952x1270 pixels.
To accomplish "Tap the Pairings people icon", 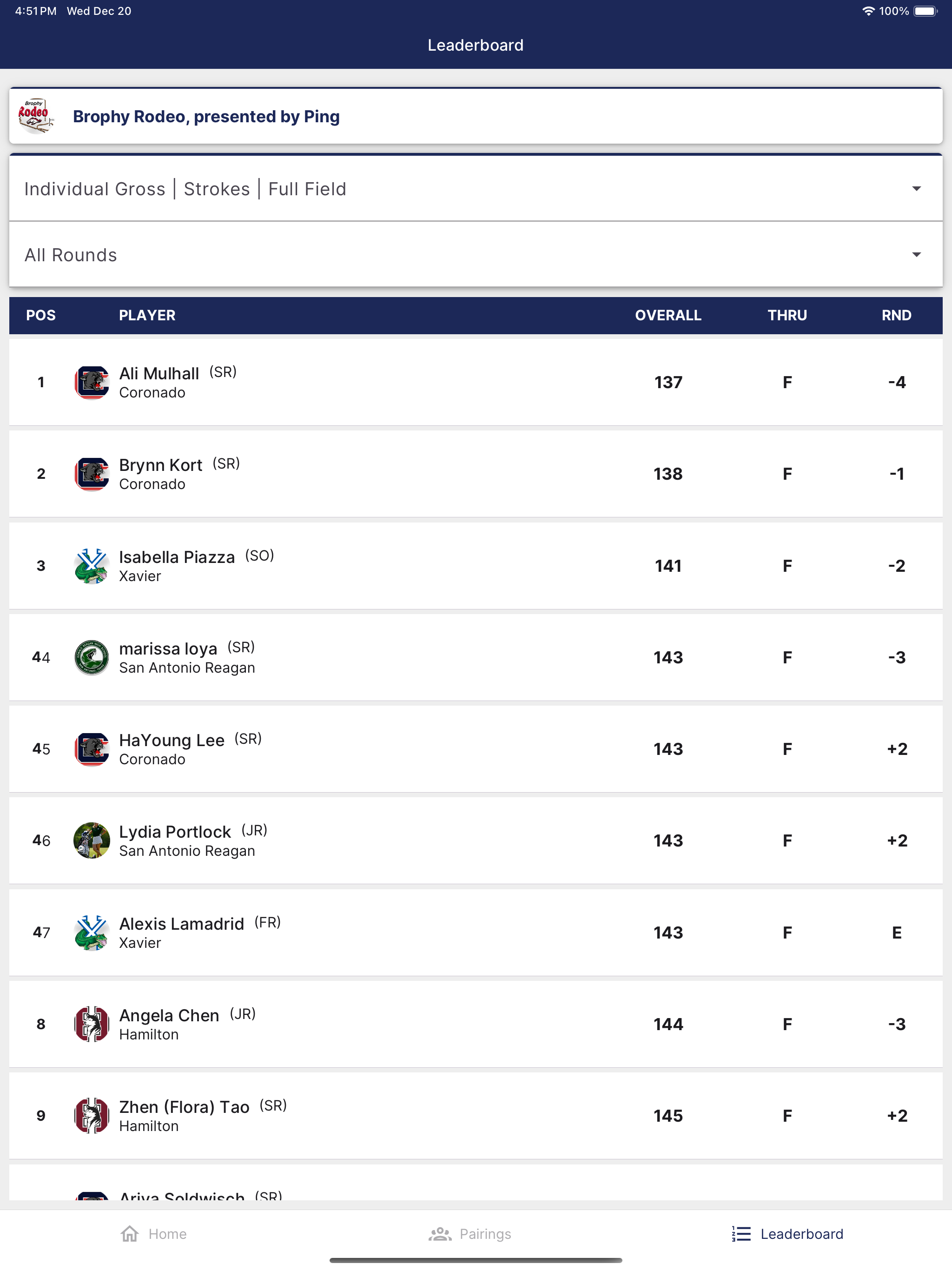I will point(440,1234).
